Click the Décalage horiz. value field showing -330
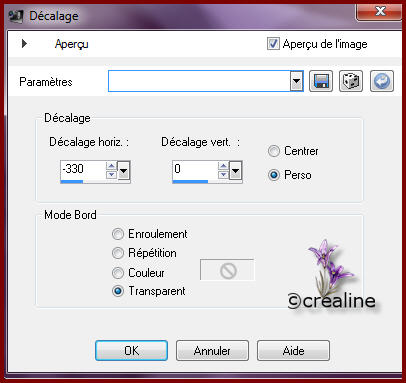406x383 pixels. tap(83, 169)
